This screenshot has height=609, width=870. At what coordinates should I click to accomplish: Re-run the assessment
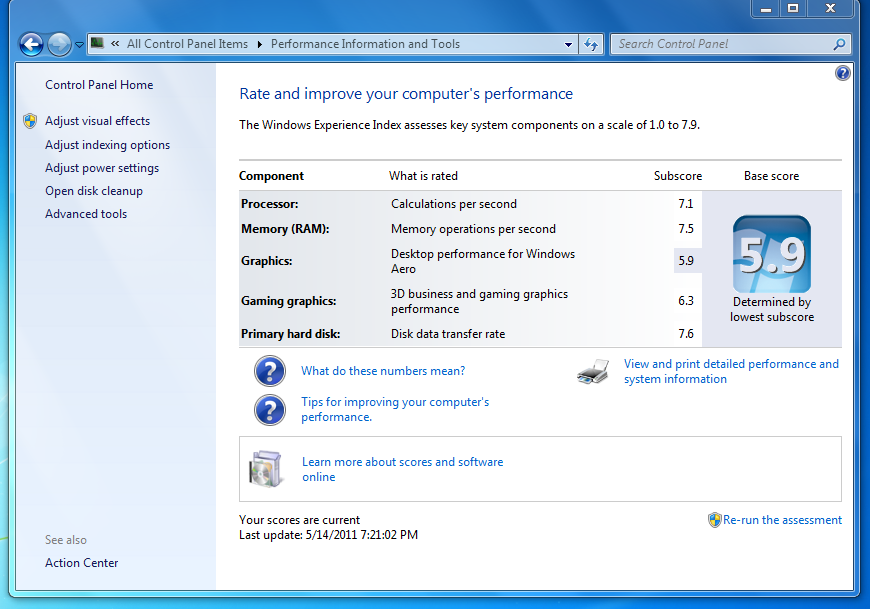click(782, 520)
